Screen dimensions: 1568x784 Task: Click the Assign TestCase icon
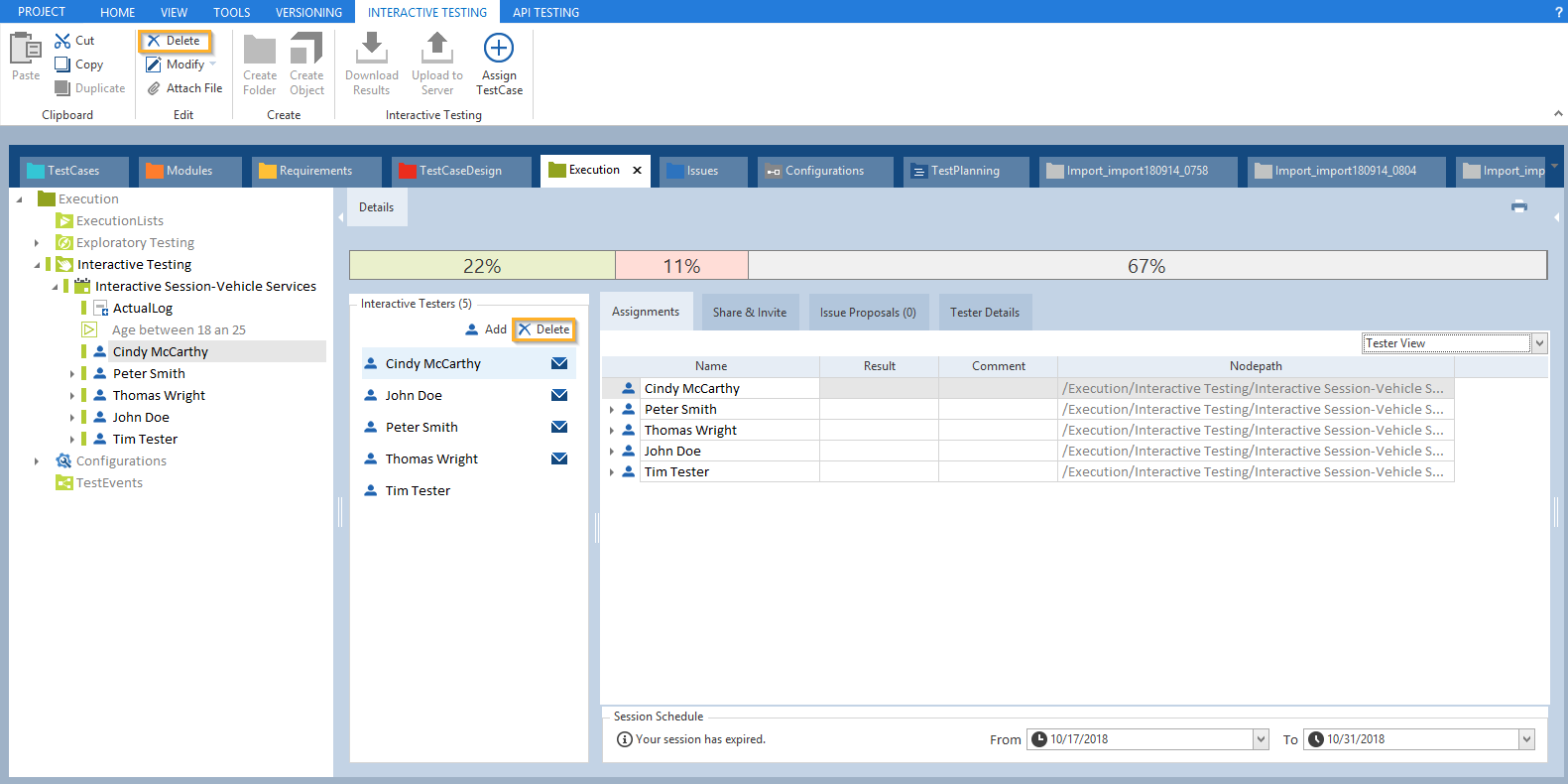(498, 49)
